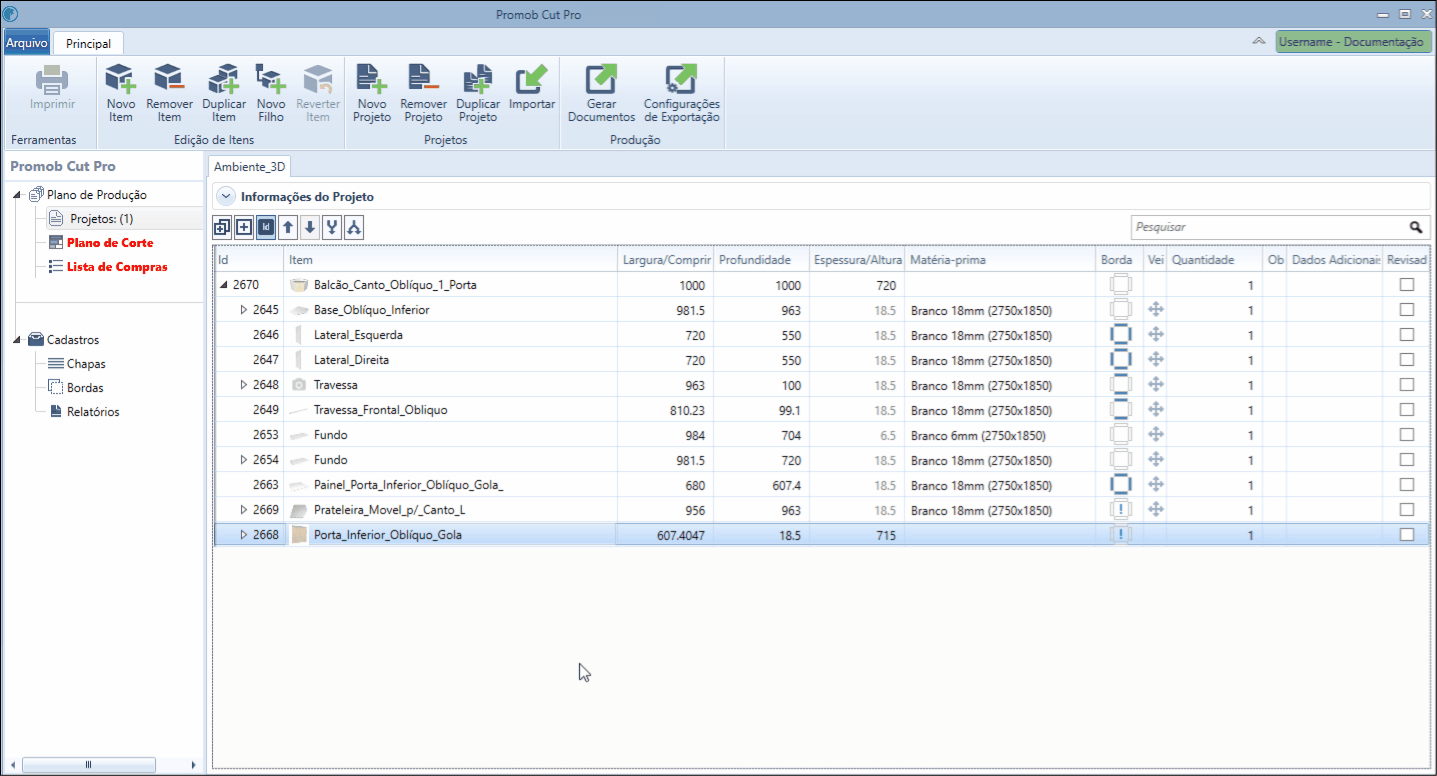Click the Username - Documentação button
The width and height of the screenshot is (1437, 776).
click(x=1354, y=42)
